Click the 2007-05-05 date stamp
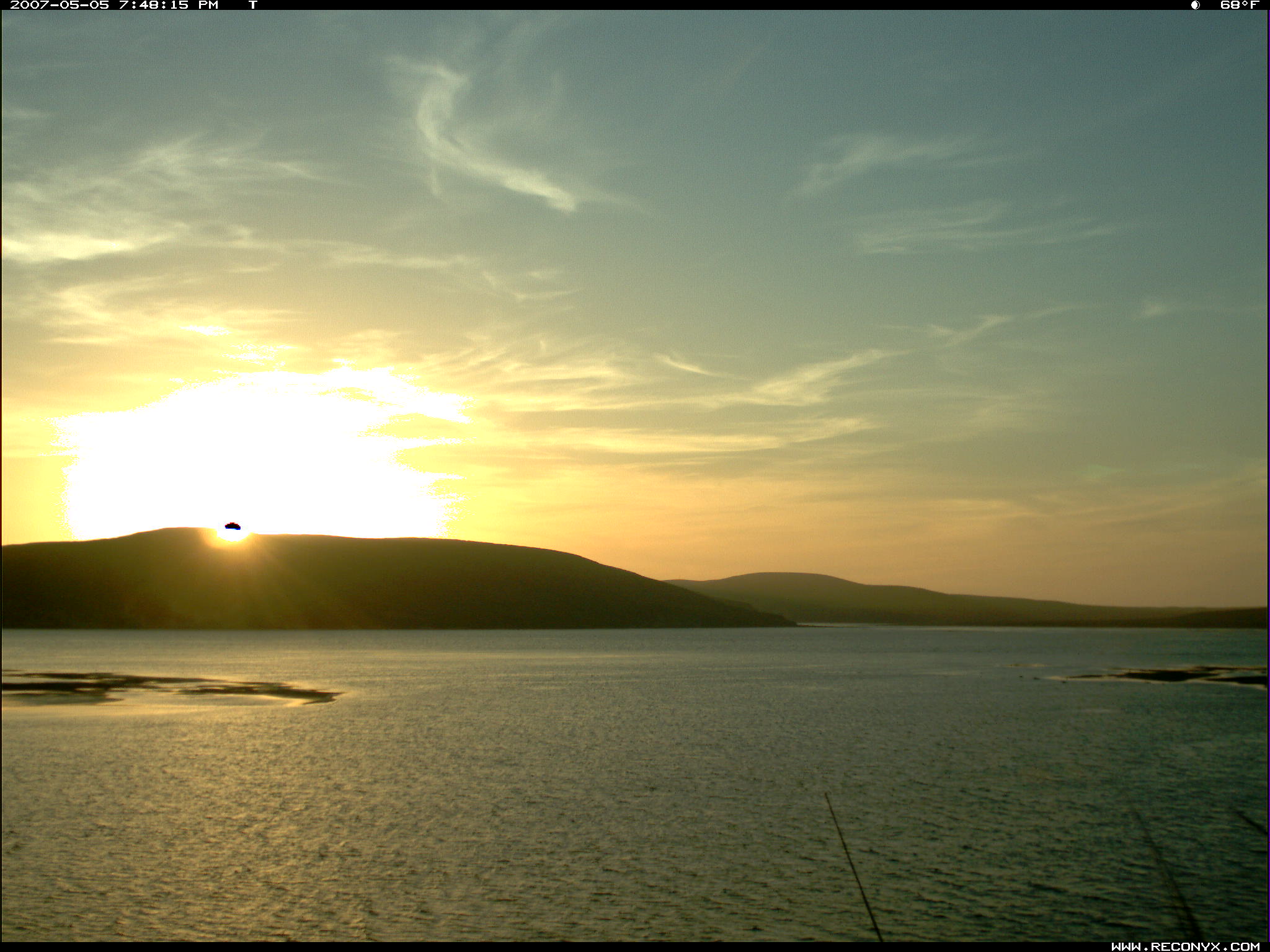The image size is (1270, 952). click(60, 5)
